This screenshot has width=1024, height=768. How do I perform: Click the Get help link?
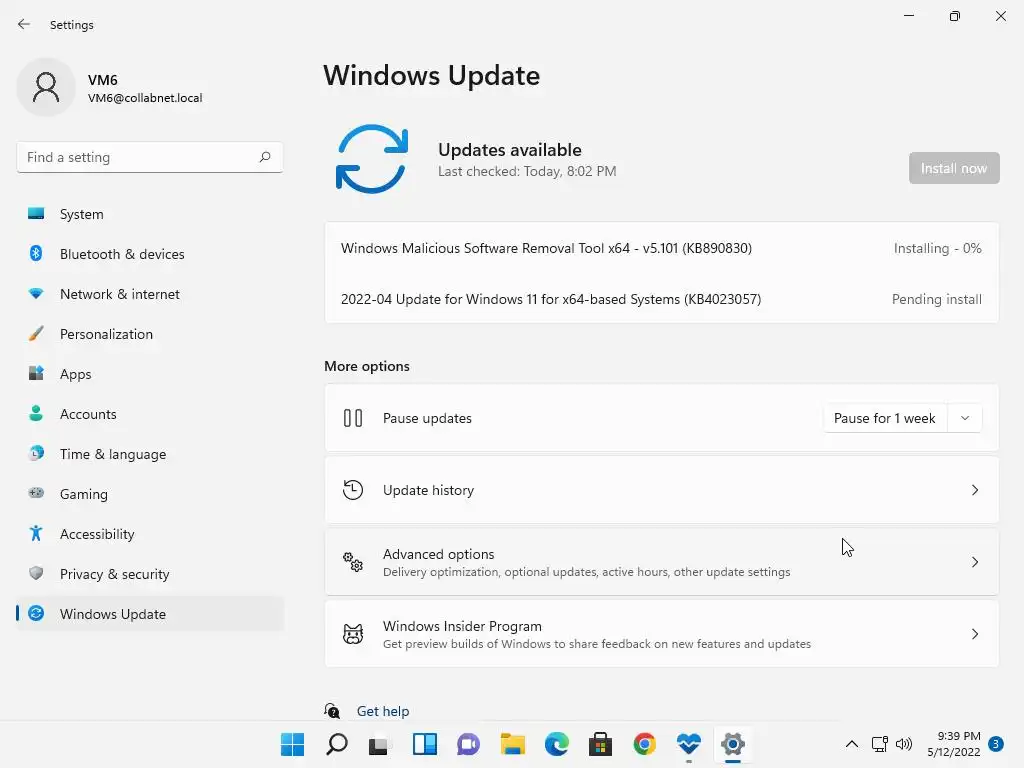pos(383,711)
